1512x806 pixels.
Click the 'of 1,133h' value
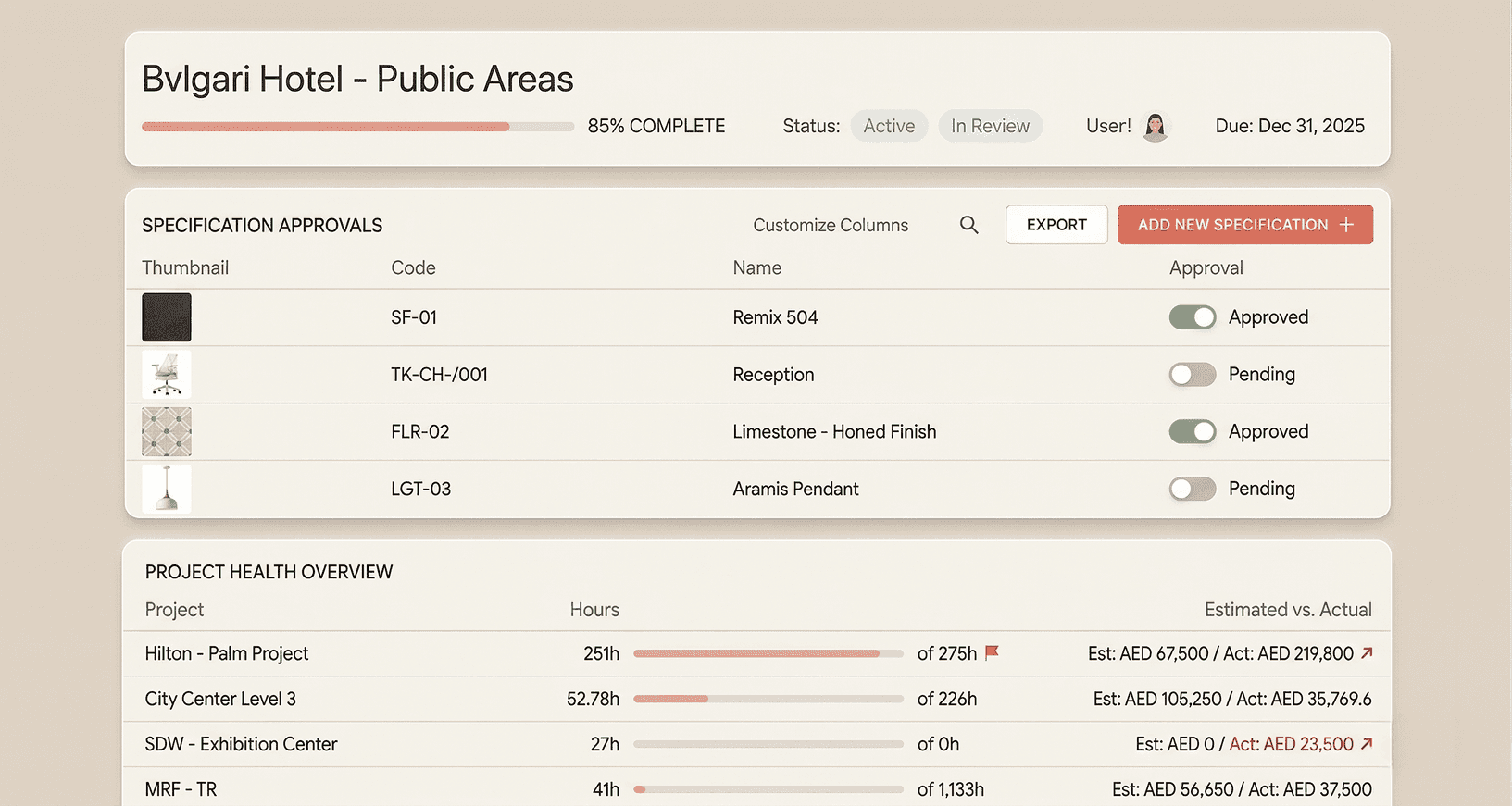click(x=951, y=789)
